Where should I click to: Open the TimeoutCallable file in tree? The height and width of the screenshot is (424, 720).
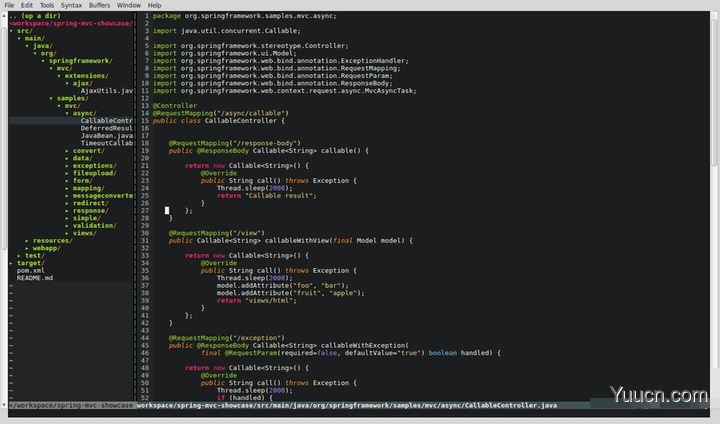point(107,143)
